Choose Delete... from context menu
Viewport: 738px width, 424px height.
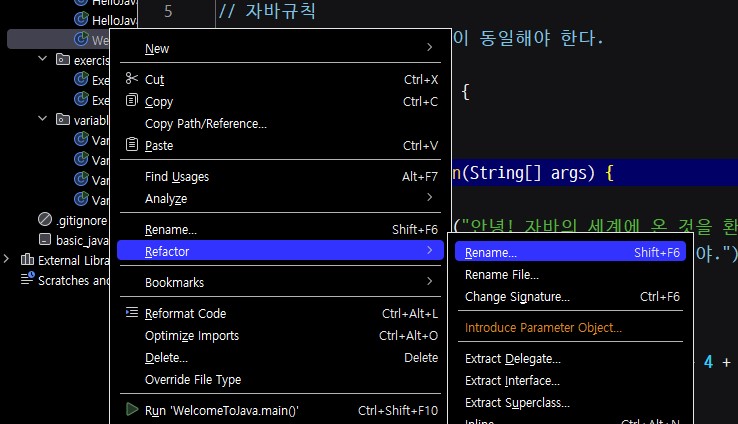[x=281, y=358]
